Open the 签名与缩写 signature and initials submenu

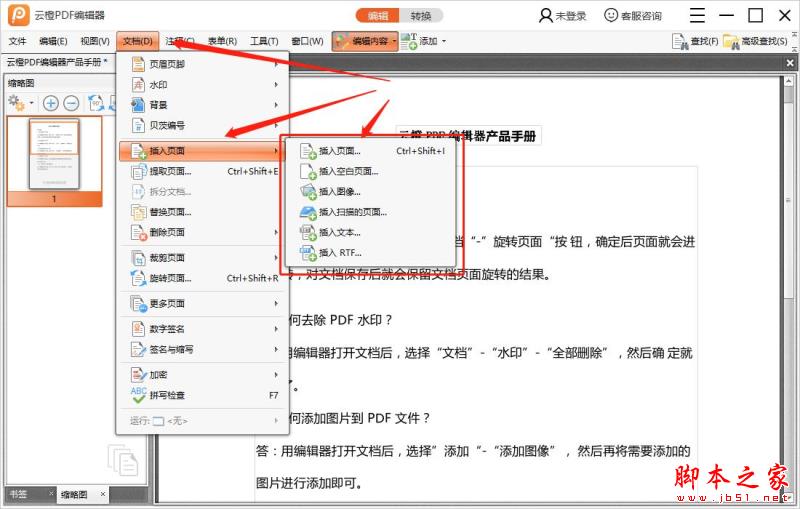pos(204,349)
